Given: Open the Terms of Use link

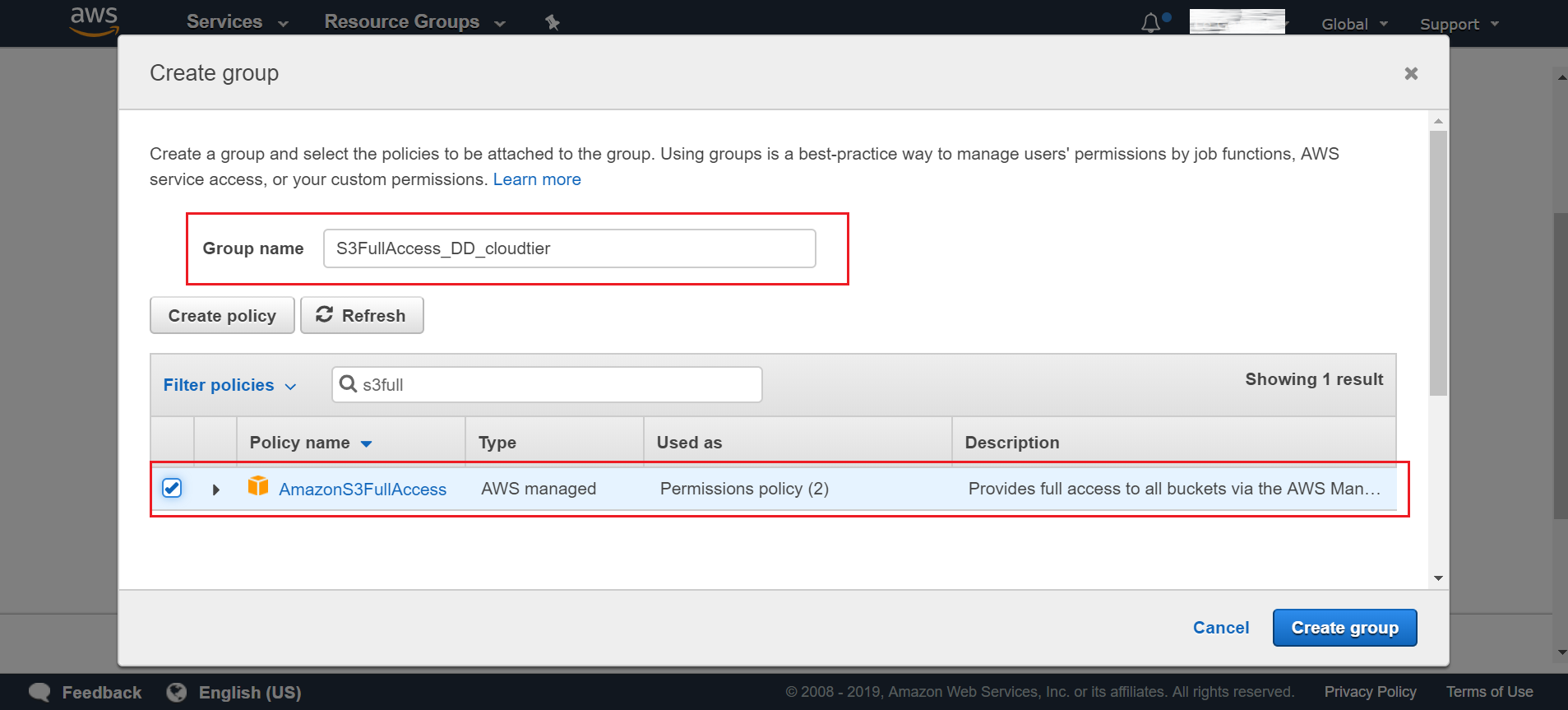Looking at the screenshot, I should coord(1489,692).
